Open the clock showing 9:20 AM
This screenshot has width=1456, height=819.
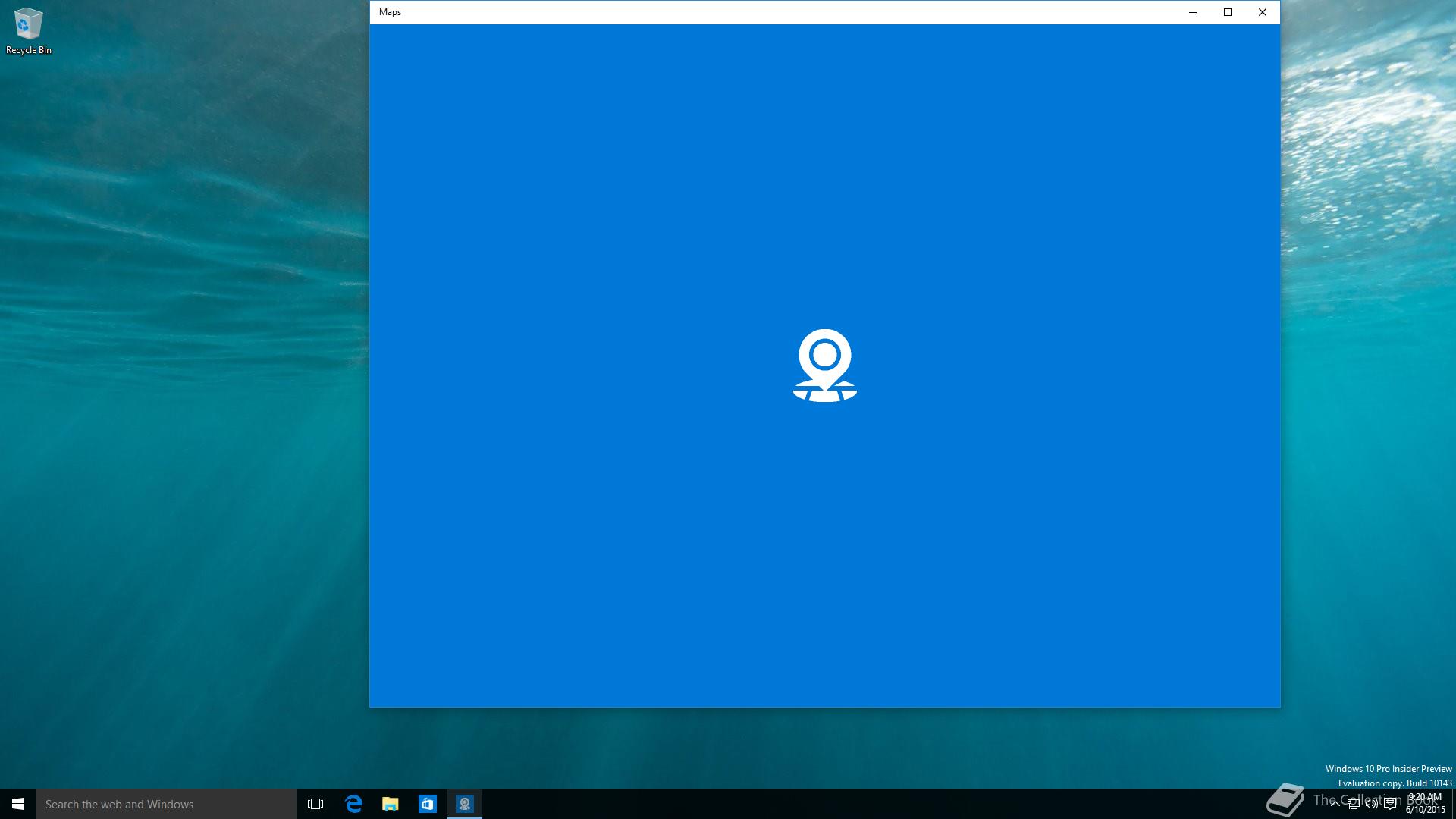pyautogui.click(x=1425, y=804)
